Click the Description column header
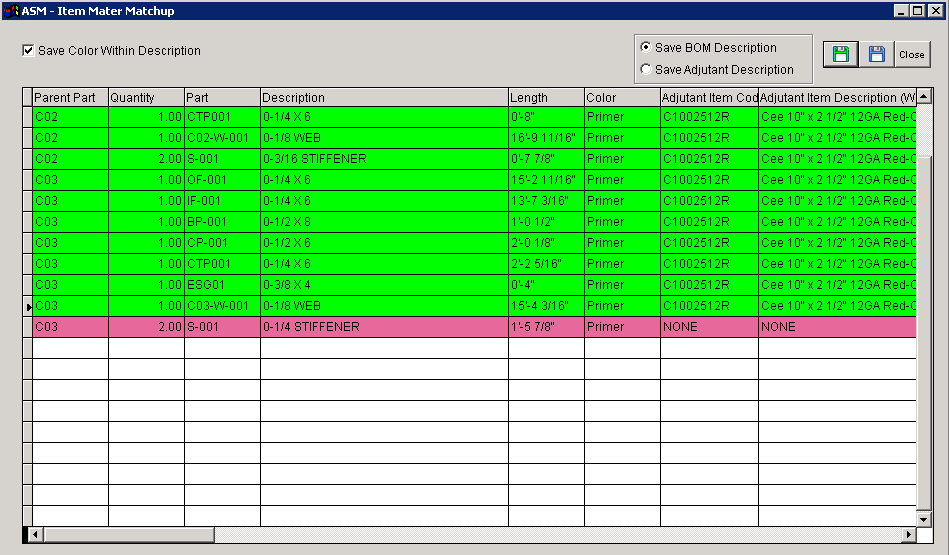Image resolution: width=949 pixels, height=555 pixels. [x=384, y=98]
